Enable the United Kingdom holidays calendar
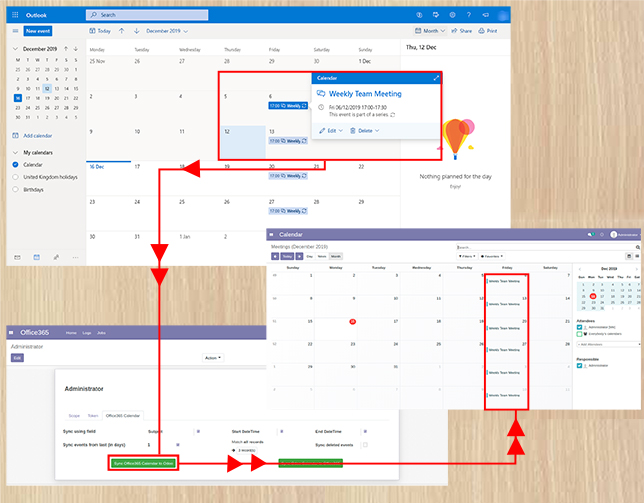The height and width of the screenshot is (503, 644). [15, 175]
